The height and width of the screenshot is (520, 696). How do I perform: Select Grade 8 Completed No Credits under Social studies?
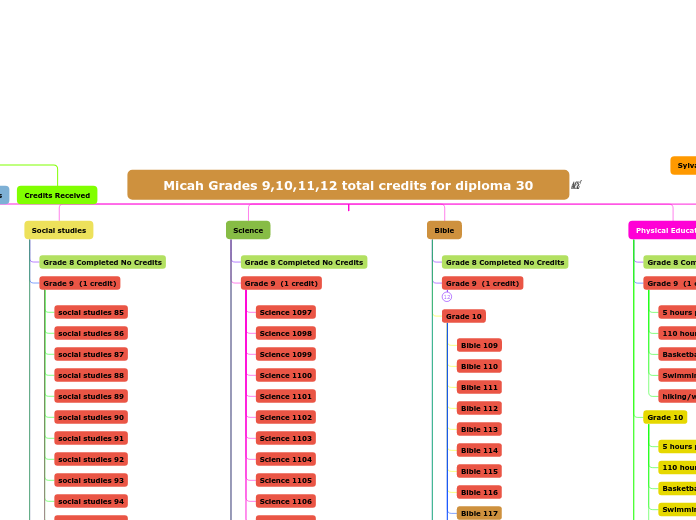(x=103, y=262)
